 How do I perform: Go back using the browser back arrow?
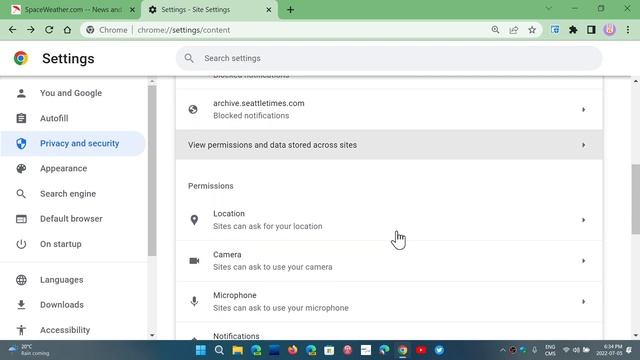tap(12, 30)
